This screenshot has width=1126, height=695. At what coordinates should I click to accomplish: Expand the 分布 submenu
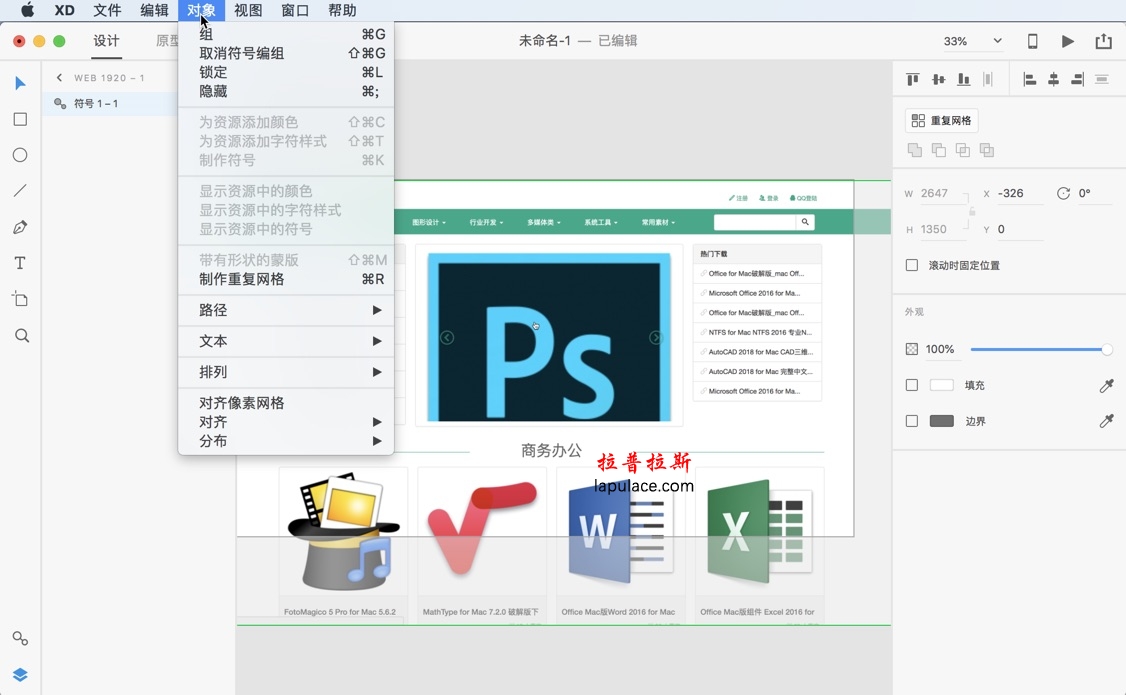pyautogui.click(x=286, y=441)
